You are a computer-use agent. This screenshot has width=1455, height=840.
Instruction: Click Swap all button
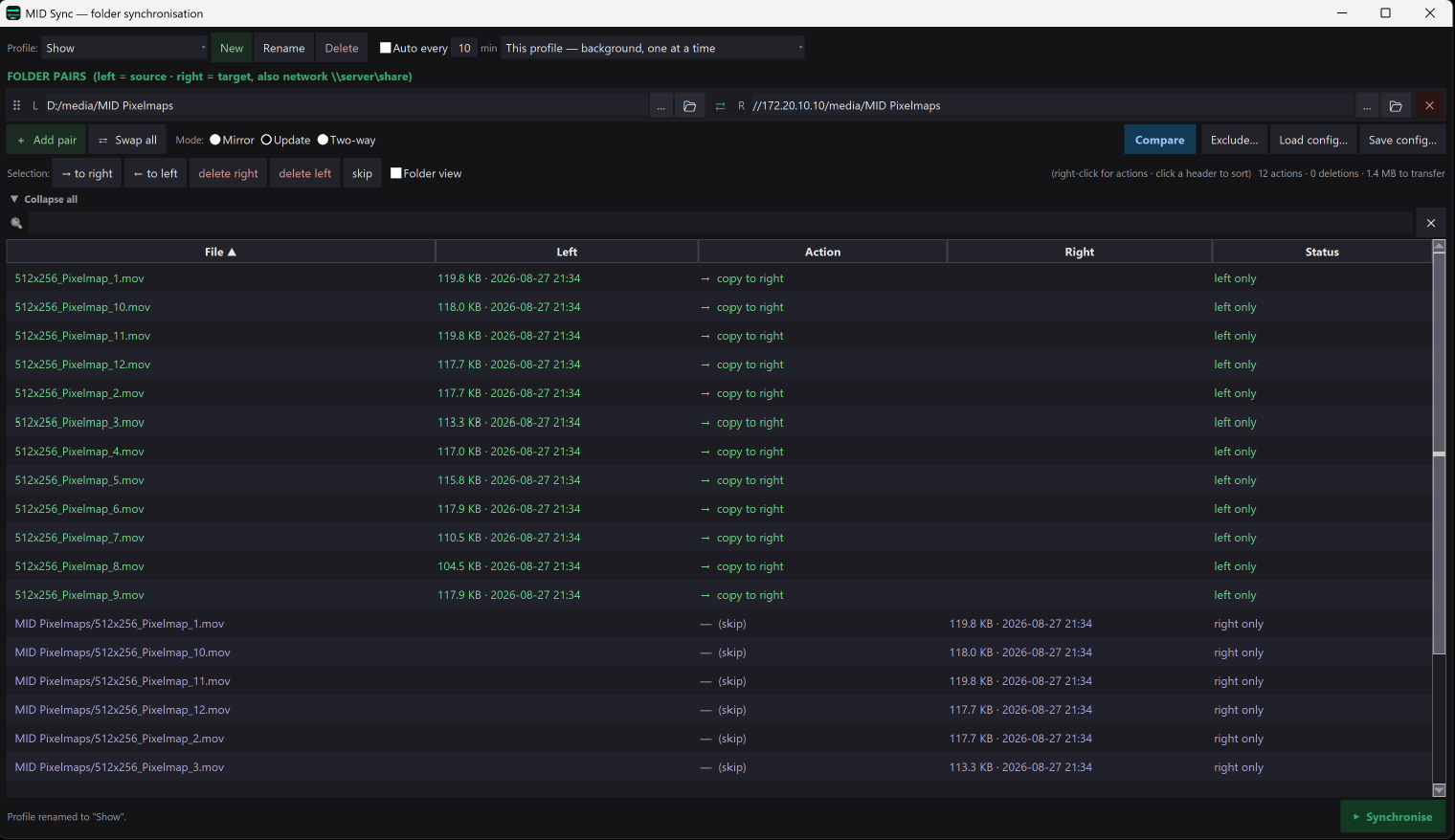point(128,140)
